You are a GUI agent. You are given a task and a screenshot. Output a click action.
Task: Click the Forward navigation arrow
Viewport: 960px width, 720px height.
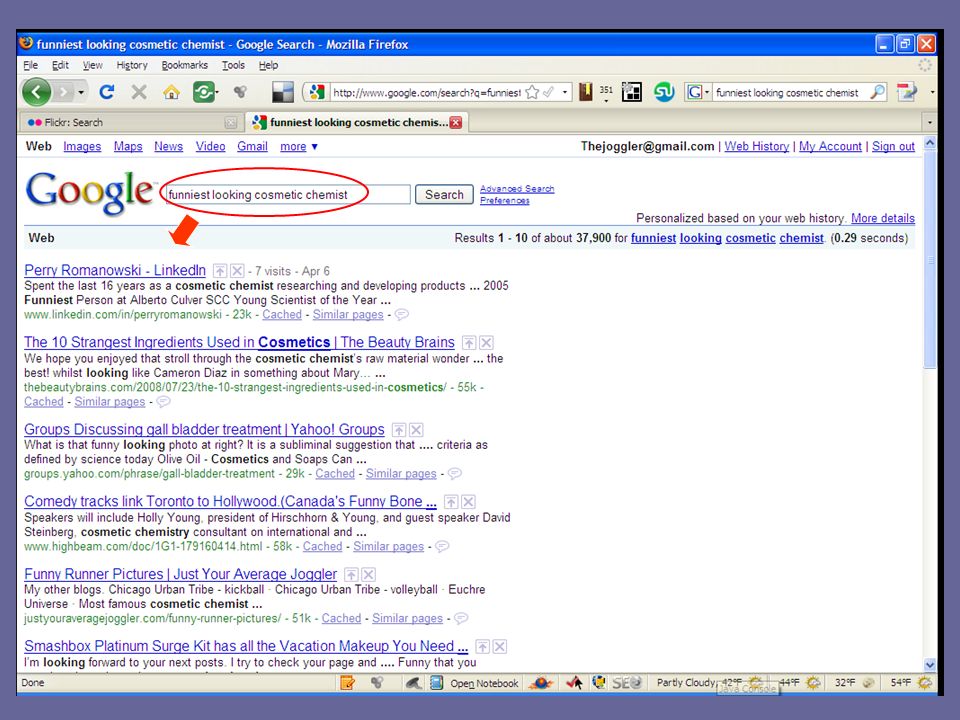pos(62,92)
